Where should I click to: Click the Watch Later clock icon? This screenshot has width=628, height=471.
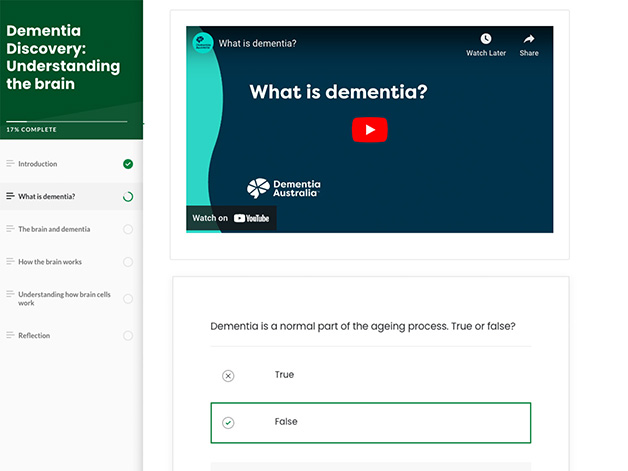coord(485,40)
